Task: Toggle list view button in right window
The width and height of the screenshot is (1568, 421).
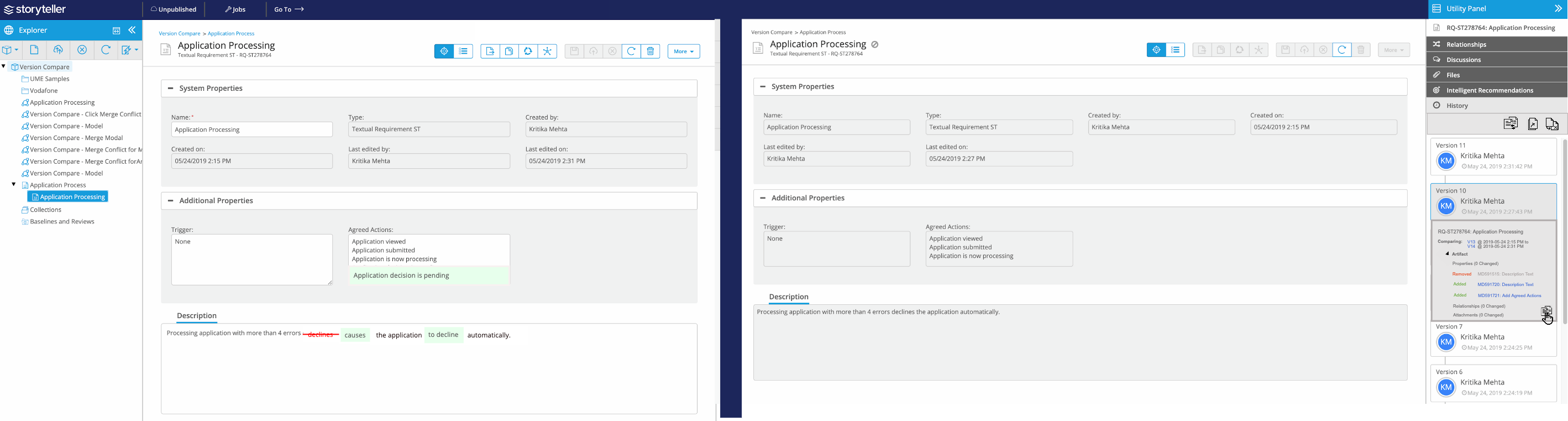Action: 1176,50
